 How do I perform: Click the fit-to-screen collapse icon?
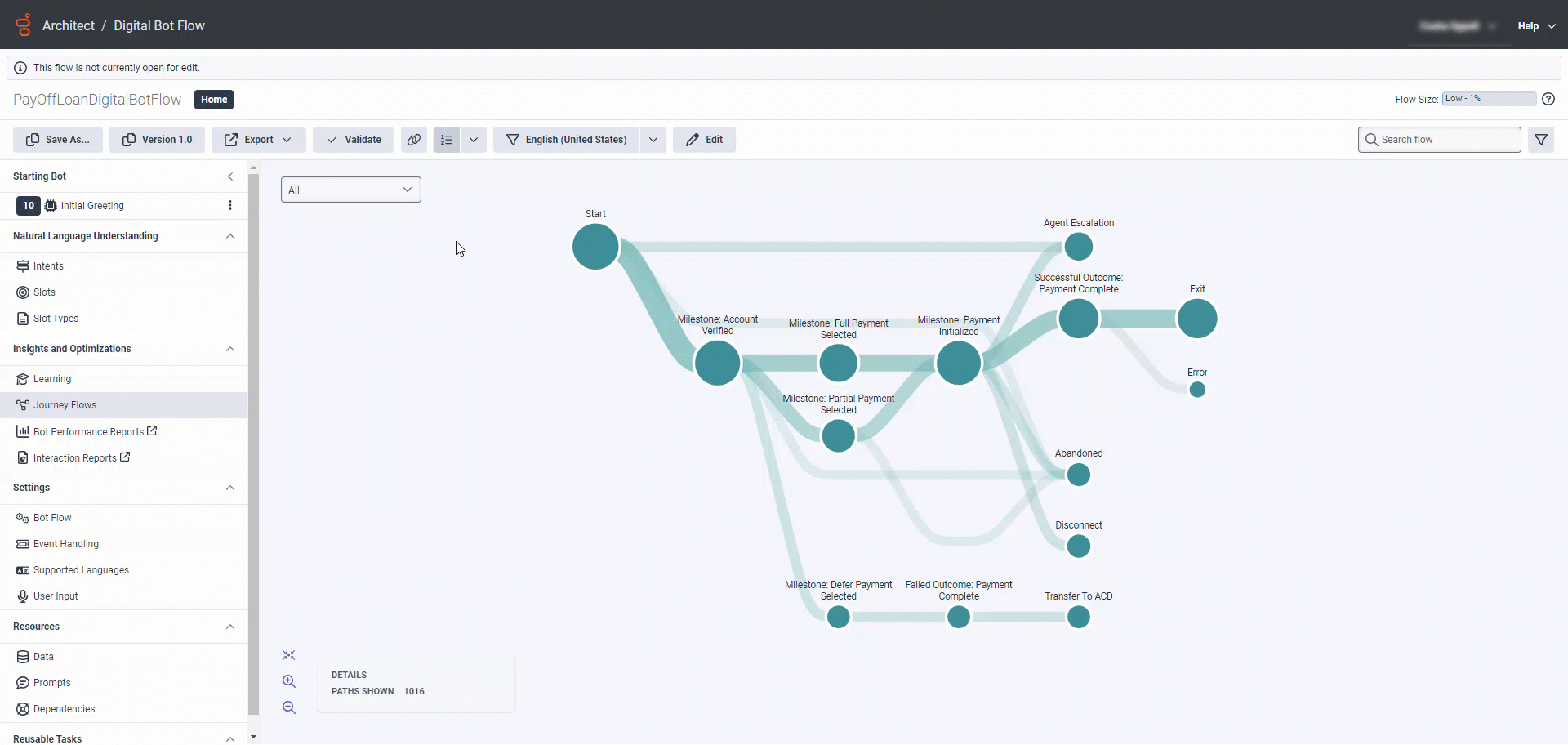point(289,655)
